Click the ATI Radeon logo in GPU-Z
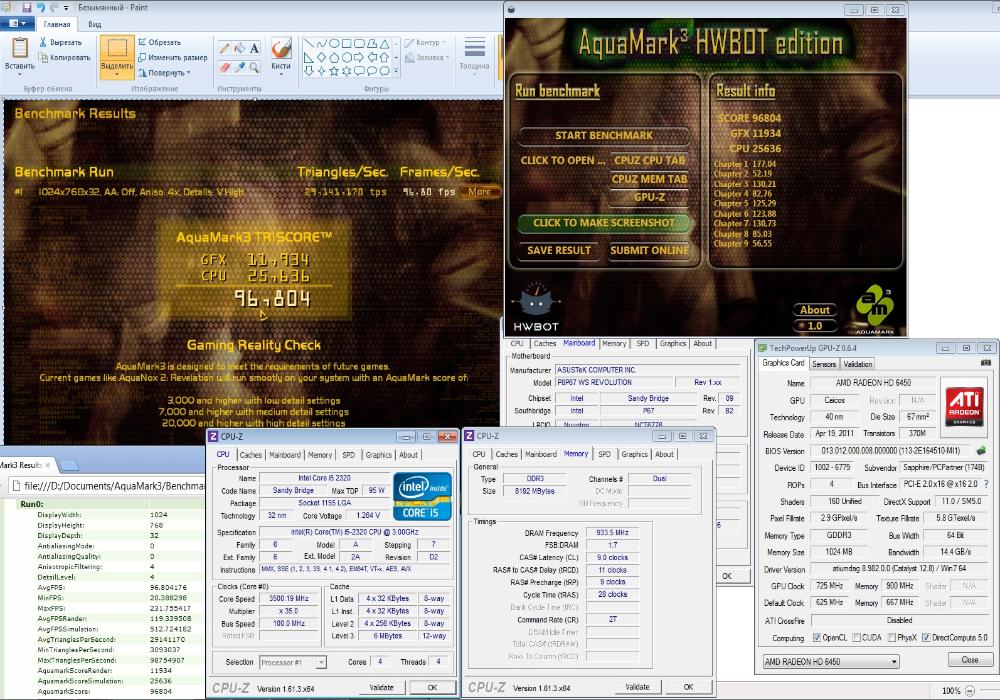 (964, 406)
